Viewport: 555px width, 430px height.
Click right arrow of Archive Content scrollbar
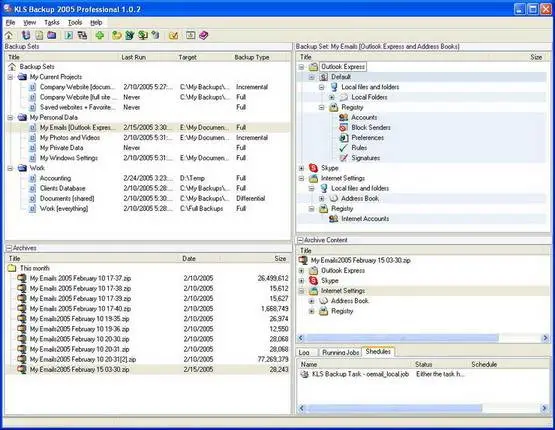click(545, 338)
